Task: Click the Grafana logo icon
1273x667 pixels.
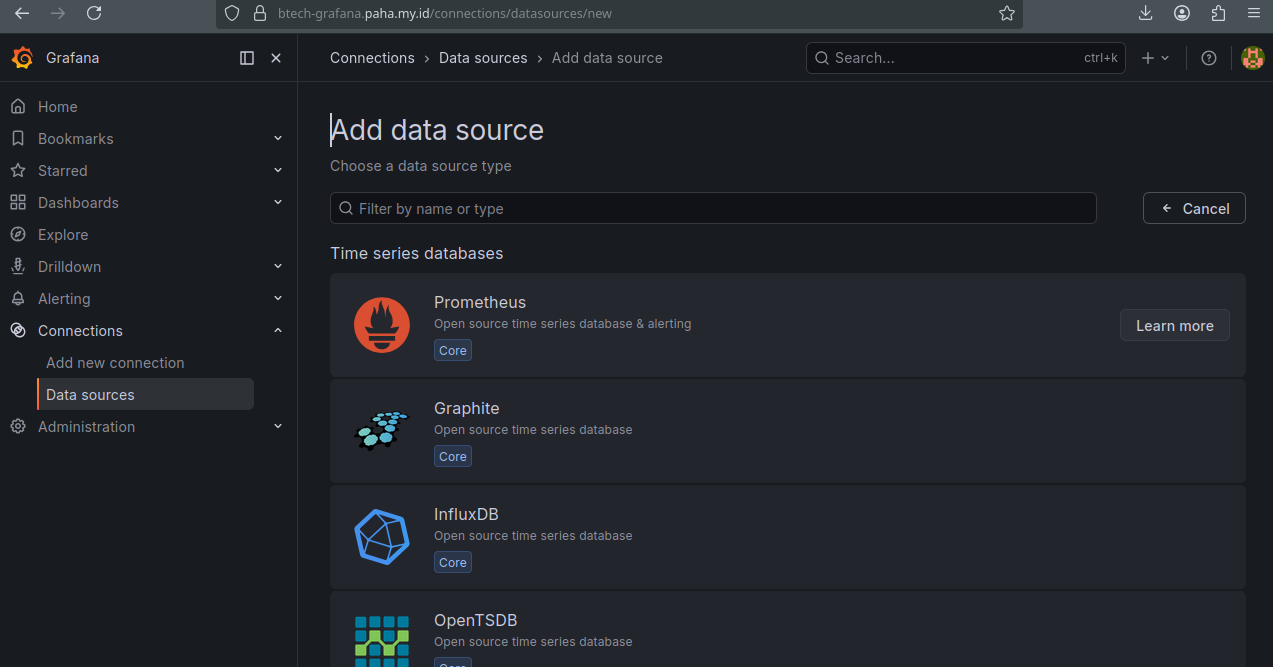Action: click(22, 58)
